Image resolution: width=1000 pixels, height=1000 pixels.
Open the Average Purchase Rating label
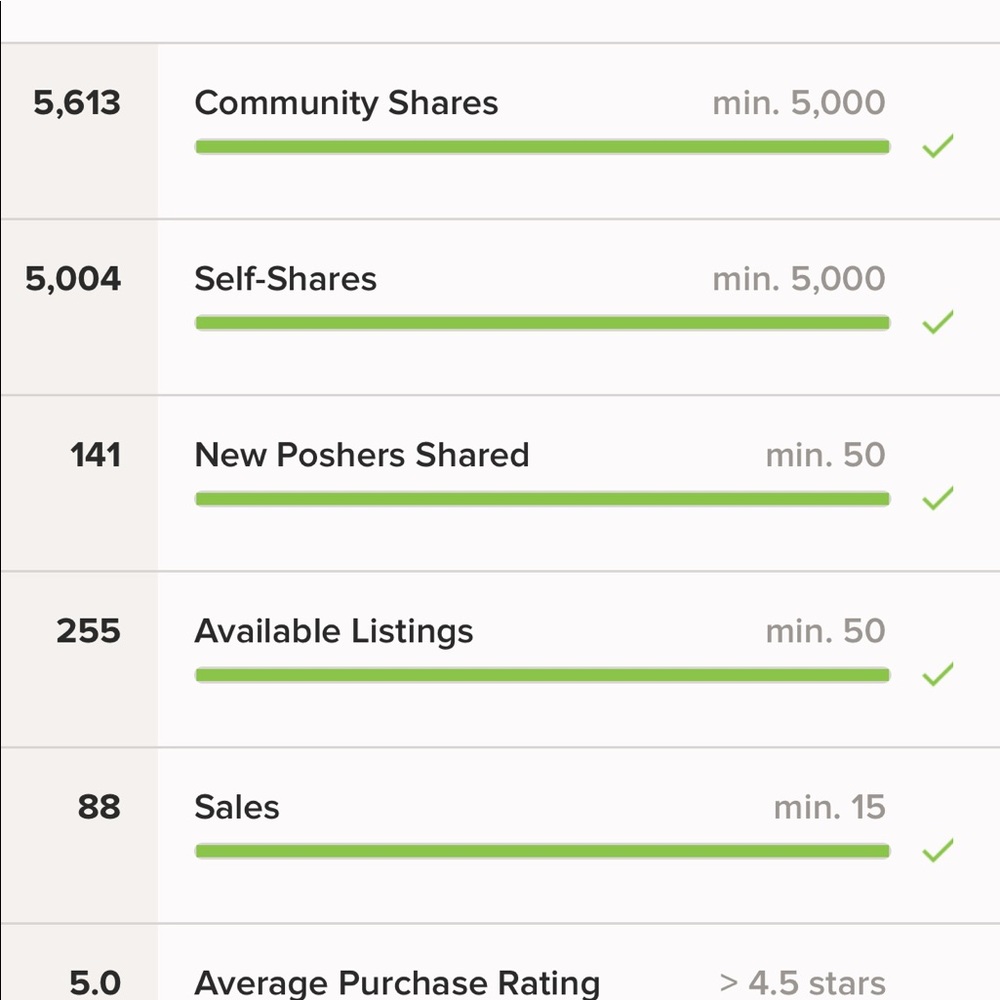(397, 984)
